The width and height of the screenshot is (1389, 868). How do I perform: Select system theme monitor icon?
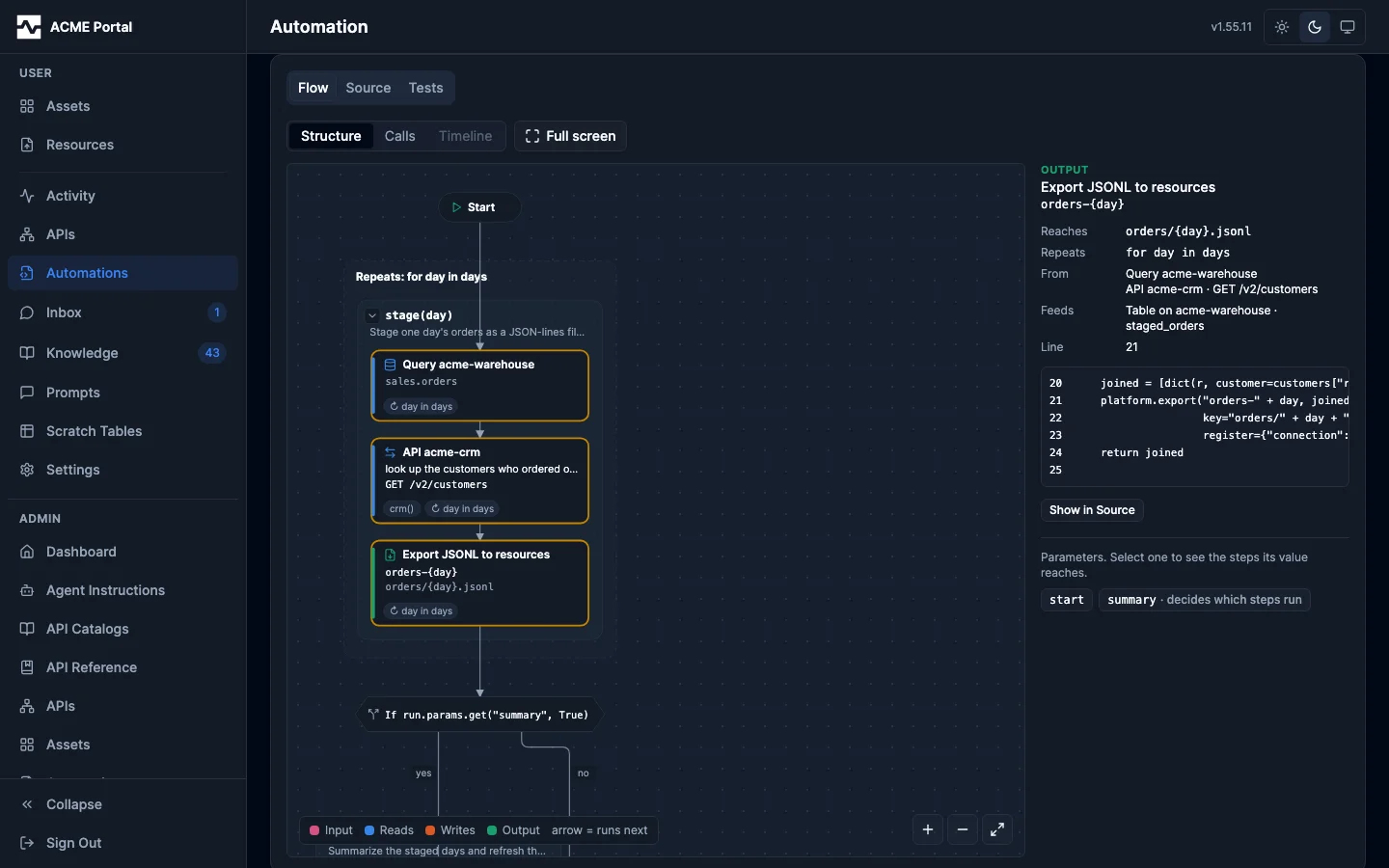[1348, 27]
